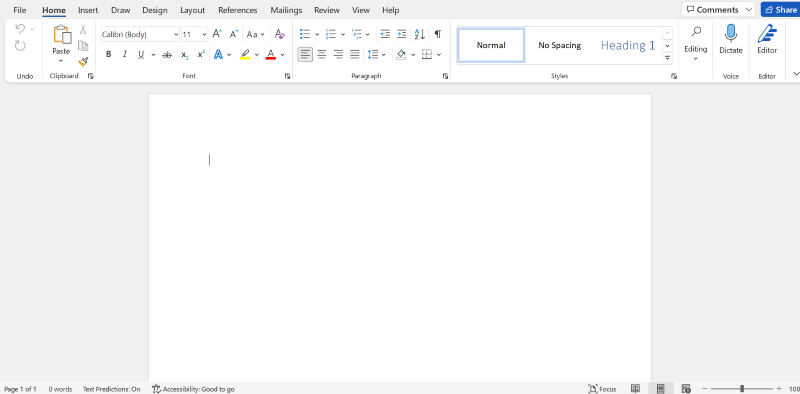
Task: Open the Editing mode dropdown
Action: [x=695, y=43]
